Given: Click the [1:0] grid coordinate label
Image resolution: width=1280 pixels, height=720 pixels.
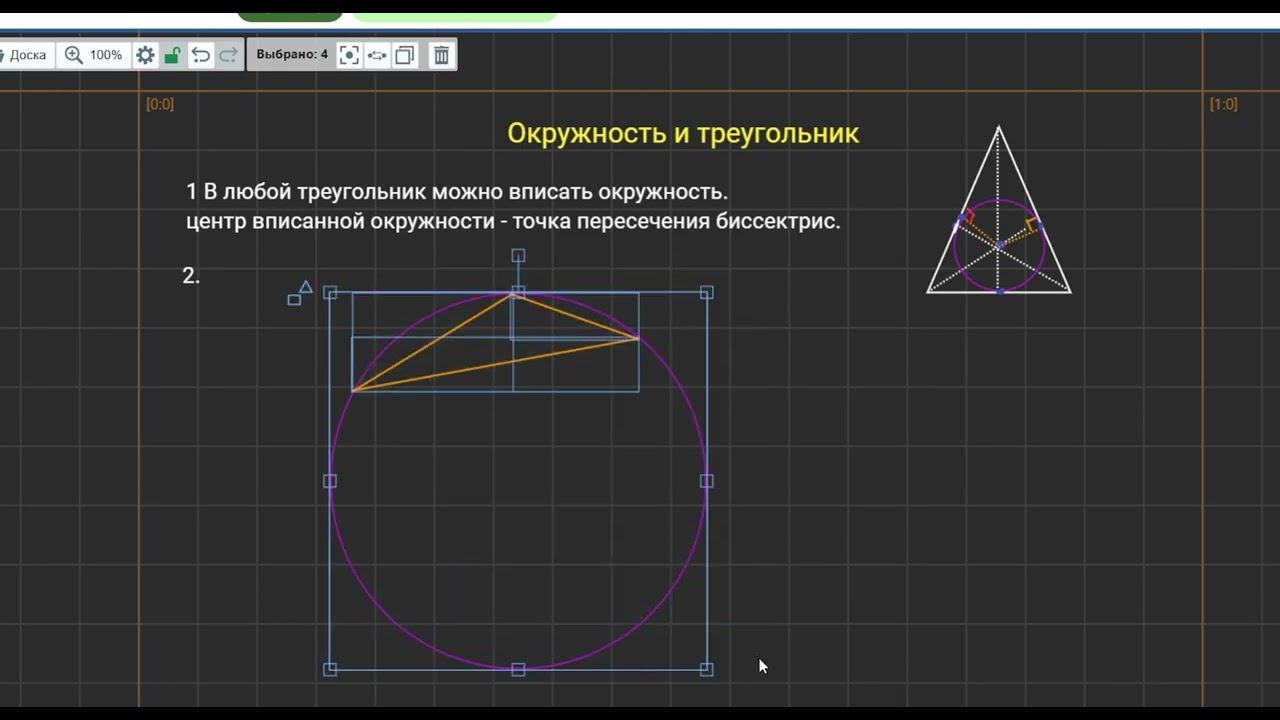Looking at the screenshot, I should (1223, 104).
